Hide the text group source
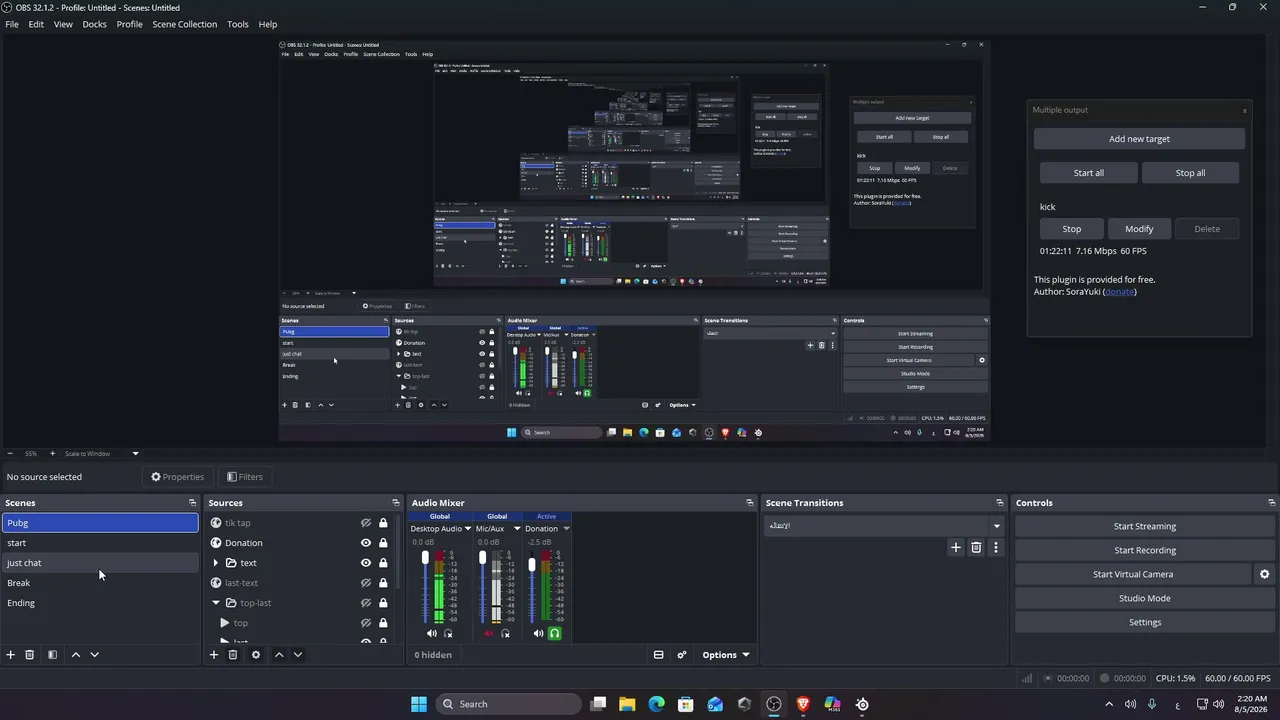 click(366, 563)
